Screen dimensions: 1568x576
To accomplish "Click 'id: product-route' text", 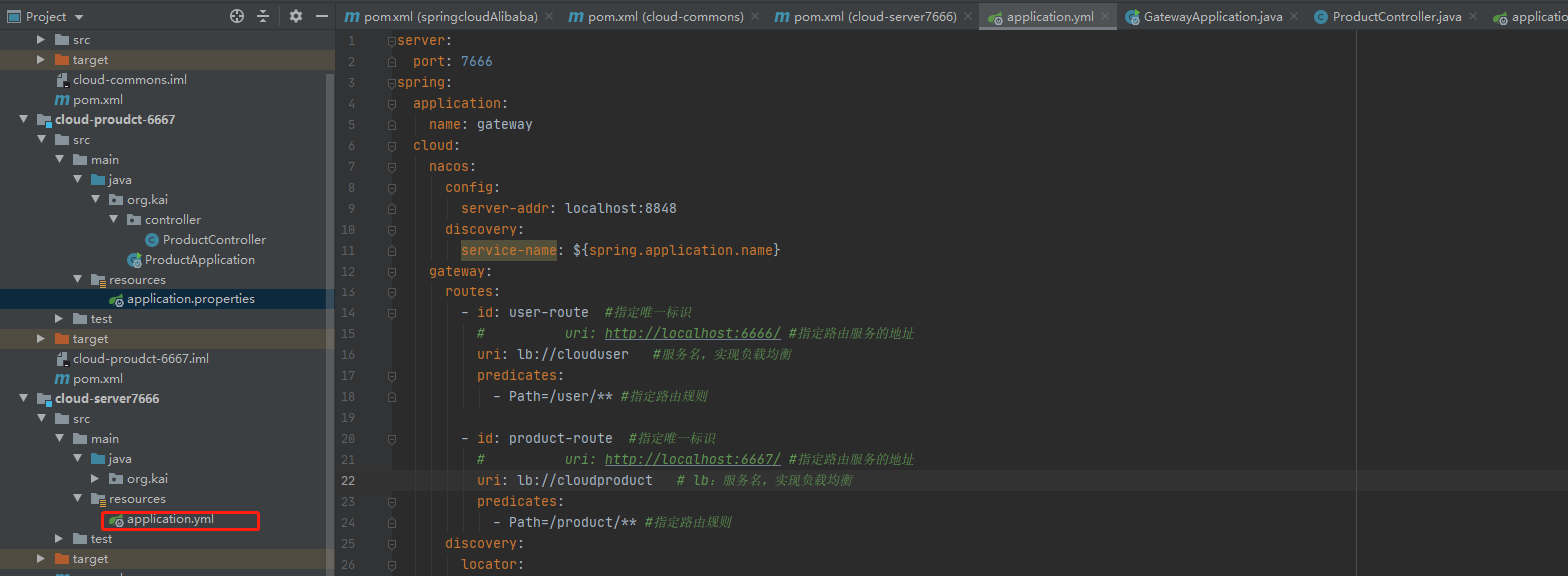I will tap(545, 438).
